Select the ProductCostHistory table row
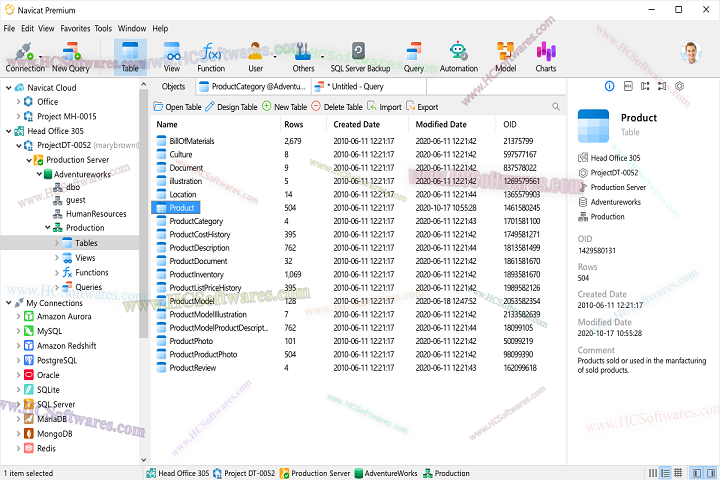Viewport: 720px width, 480px height. pyautogui.click(x=358, y=234)
